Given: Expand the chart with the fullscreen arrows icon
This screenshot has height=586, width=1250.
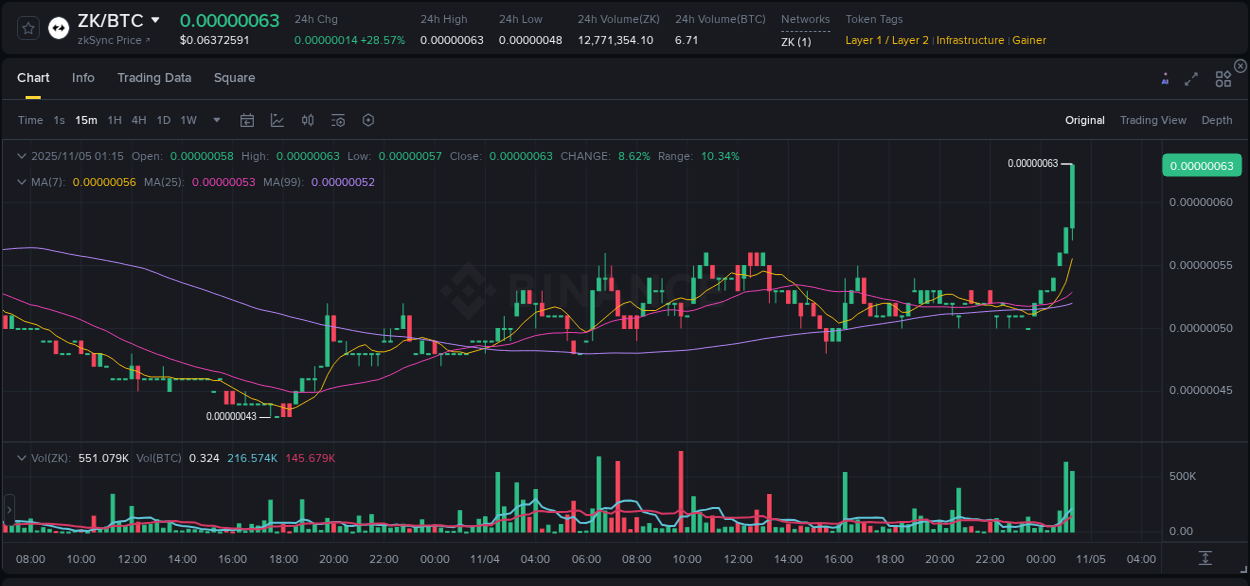Looking at the screenshot, I should (1192, 77).
